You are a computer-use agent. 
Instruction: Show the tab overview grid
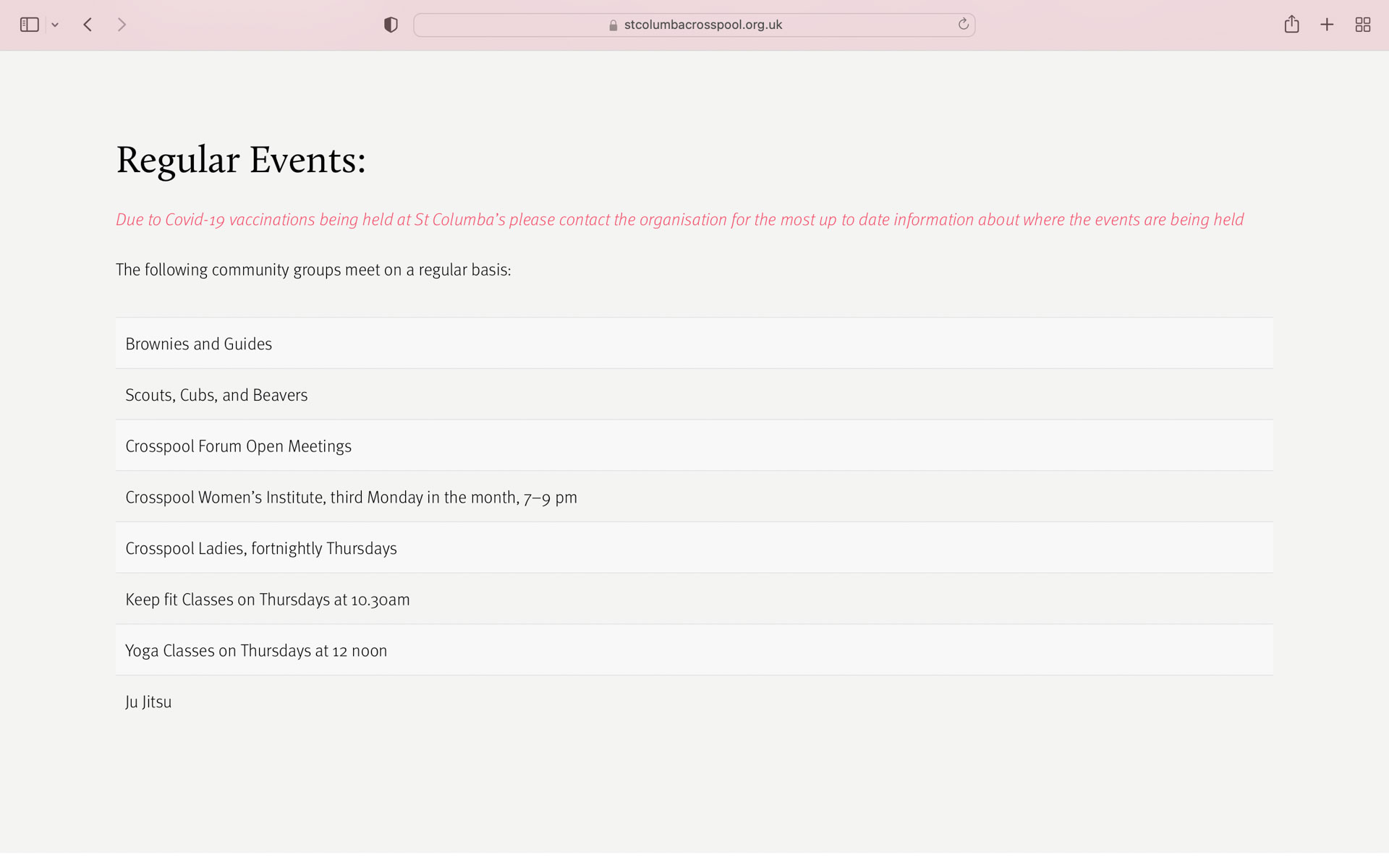1363,25
